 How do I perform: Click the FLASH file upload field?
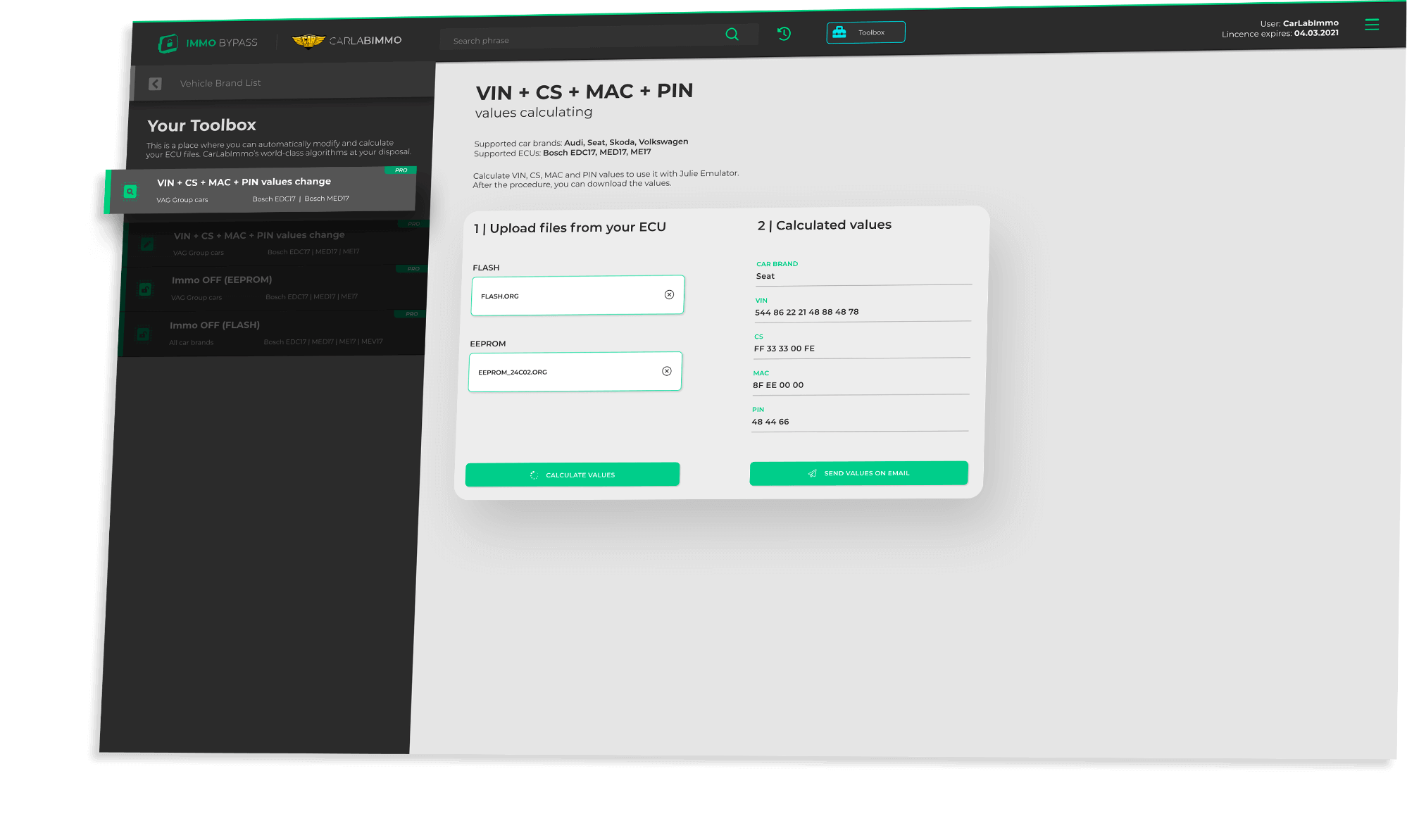(577, 295)
